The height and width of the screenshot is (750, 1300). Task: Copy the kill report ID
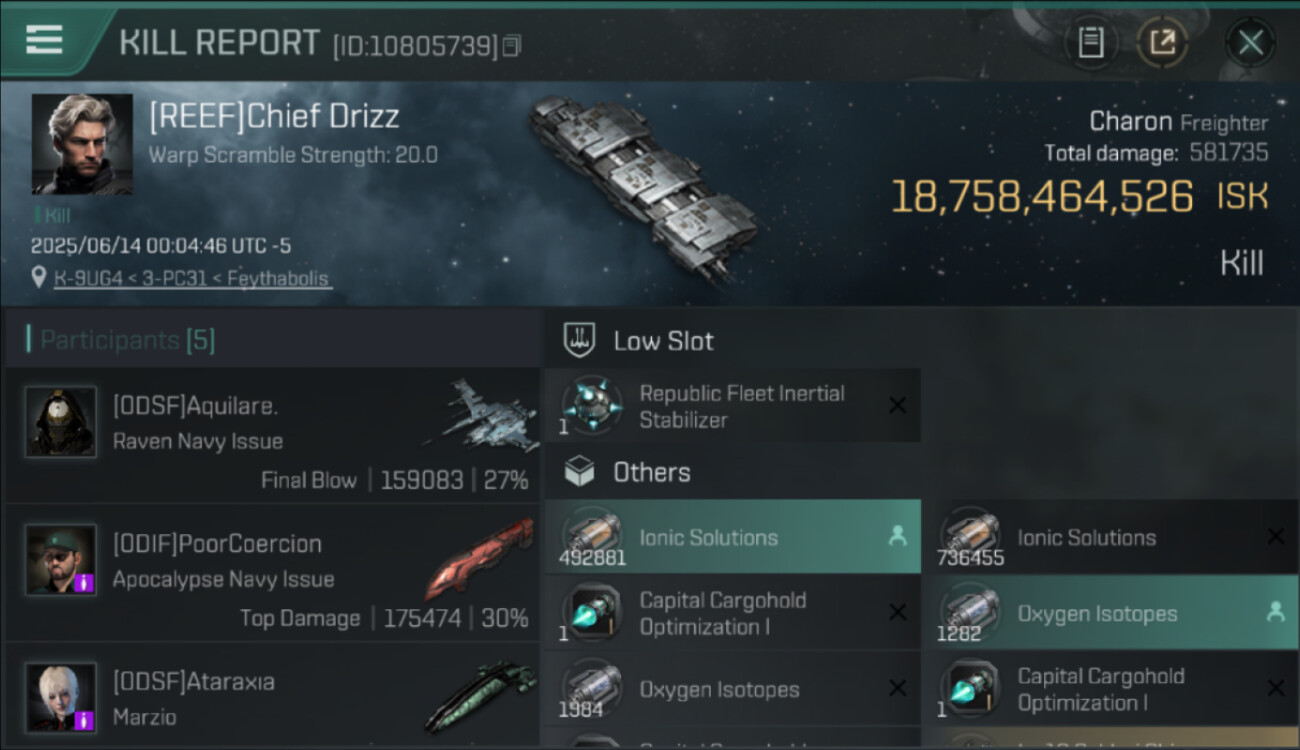tap(512, 46)
